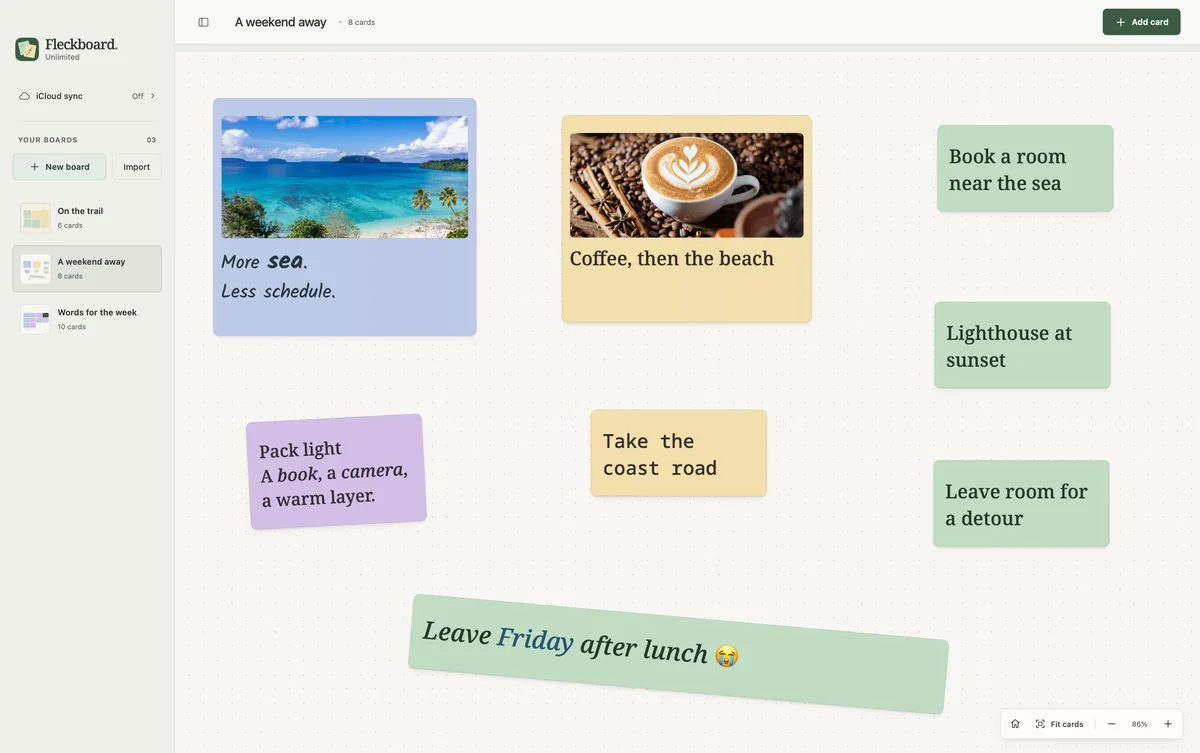Click the 10 cards label under Words for the week
This screenshot has height=753, width=1200.
71,327
